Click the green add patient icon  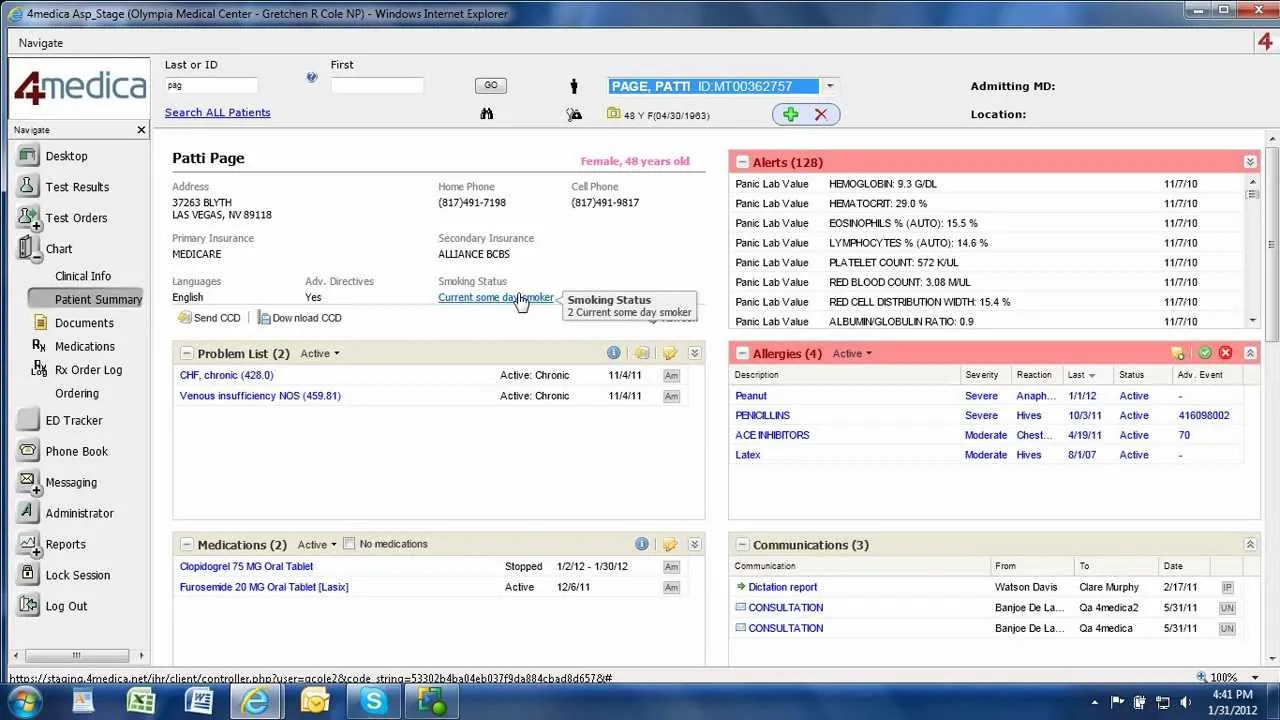(x=790, y=114)
